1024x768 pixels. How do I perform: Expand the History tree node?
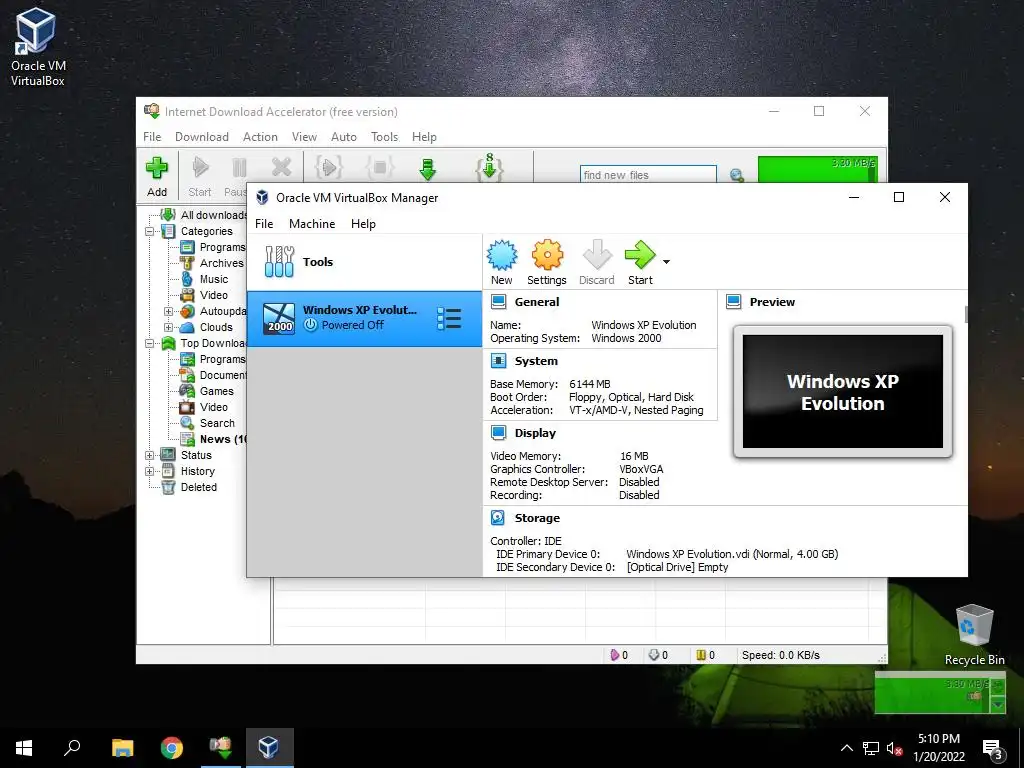pos(150,471)
